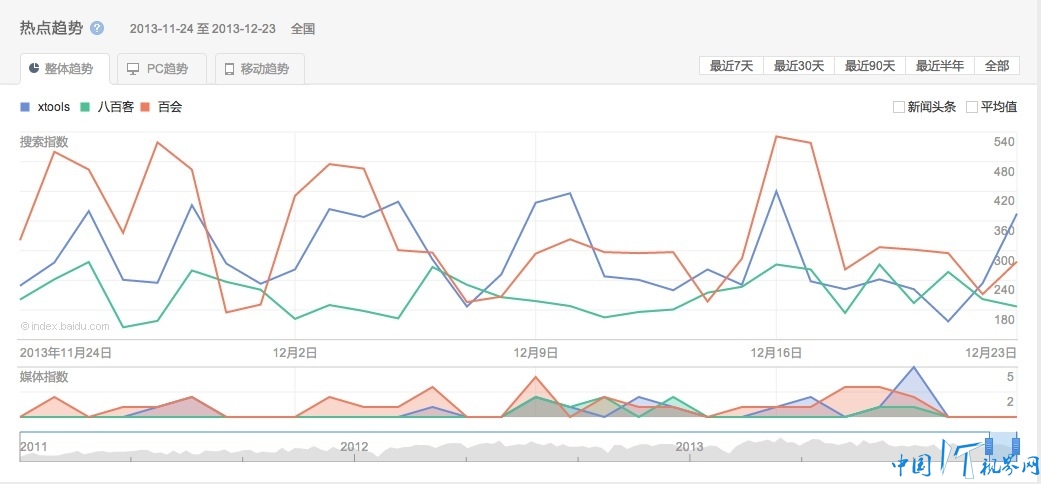Click the 全国 region label
Image resolution: width=1041 pixels, height=484 pixels.
pyautogui.click(x=303, y=29)
